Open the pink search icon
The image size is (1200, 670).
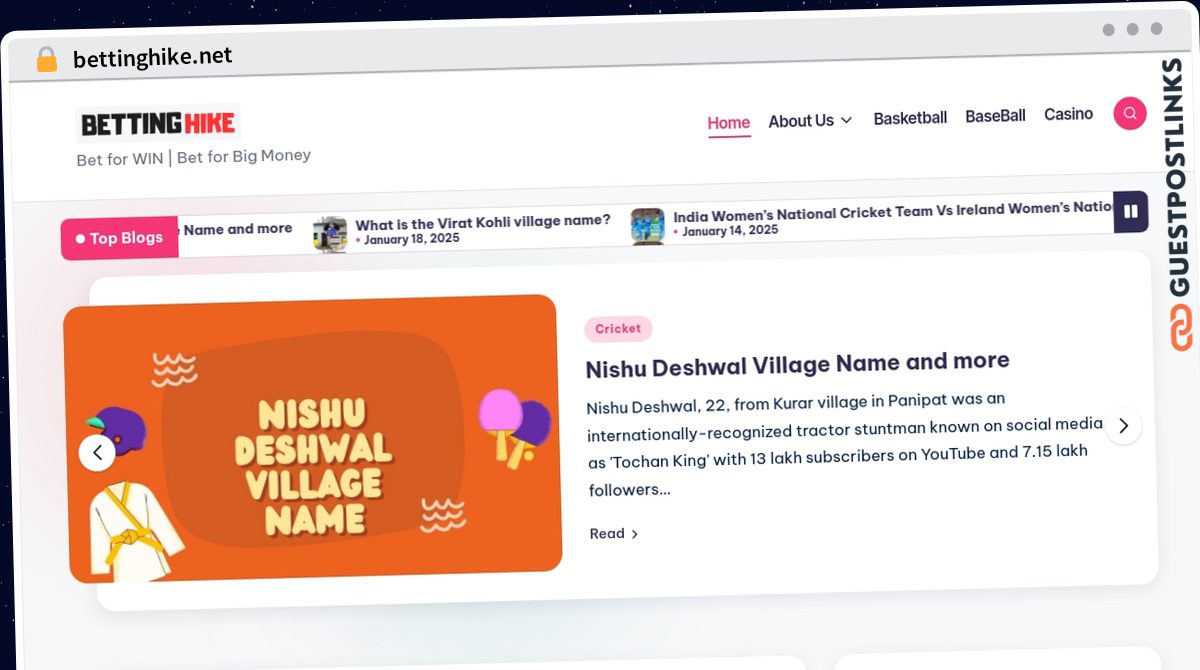1130,113
